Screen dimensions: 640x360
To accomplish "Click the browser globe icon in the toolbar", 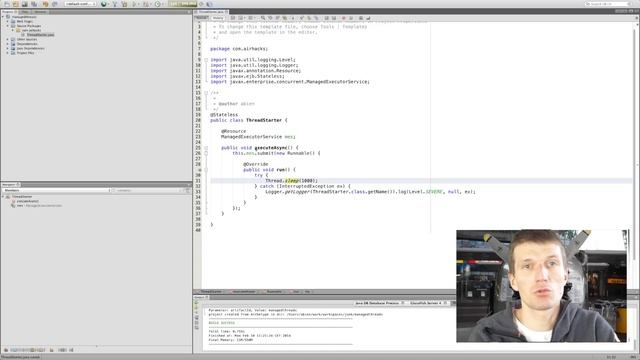I will coord(104,4).
